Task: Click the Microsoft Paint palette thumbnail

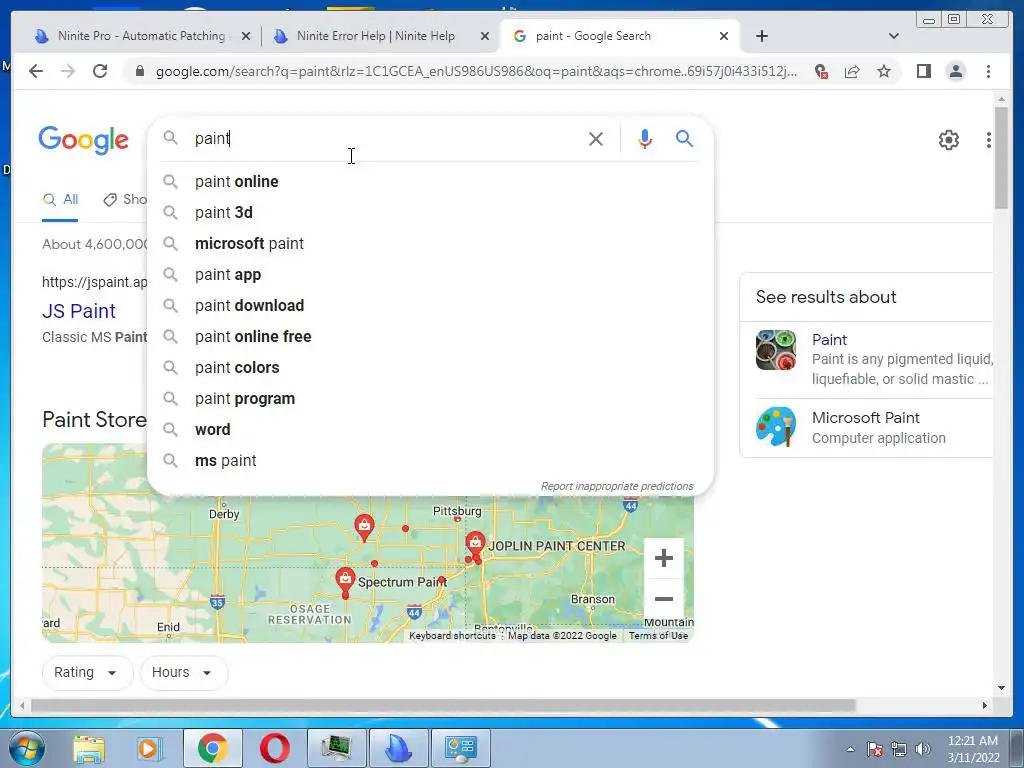Action: click(776, 427)
